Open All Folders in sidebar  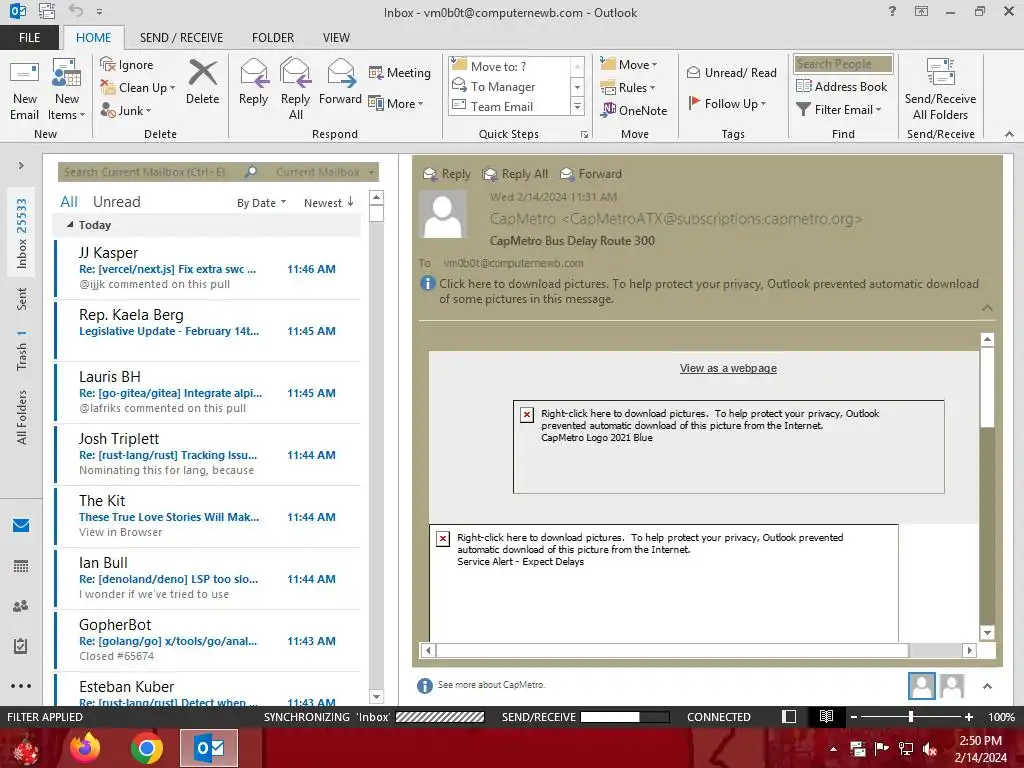(22, 417)
